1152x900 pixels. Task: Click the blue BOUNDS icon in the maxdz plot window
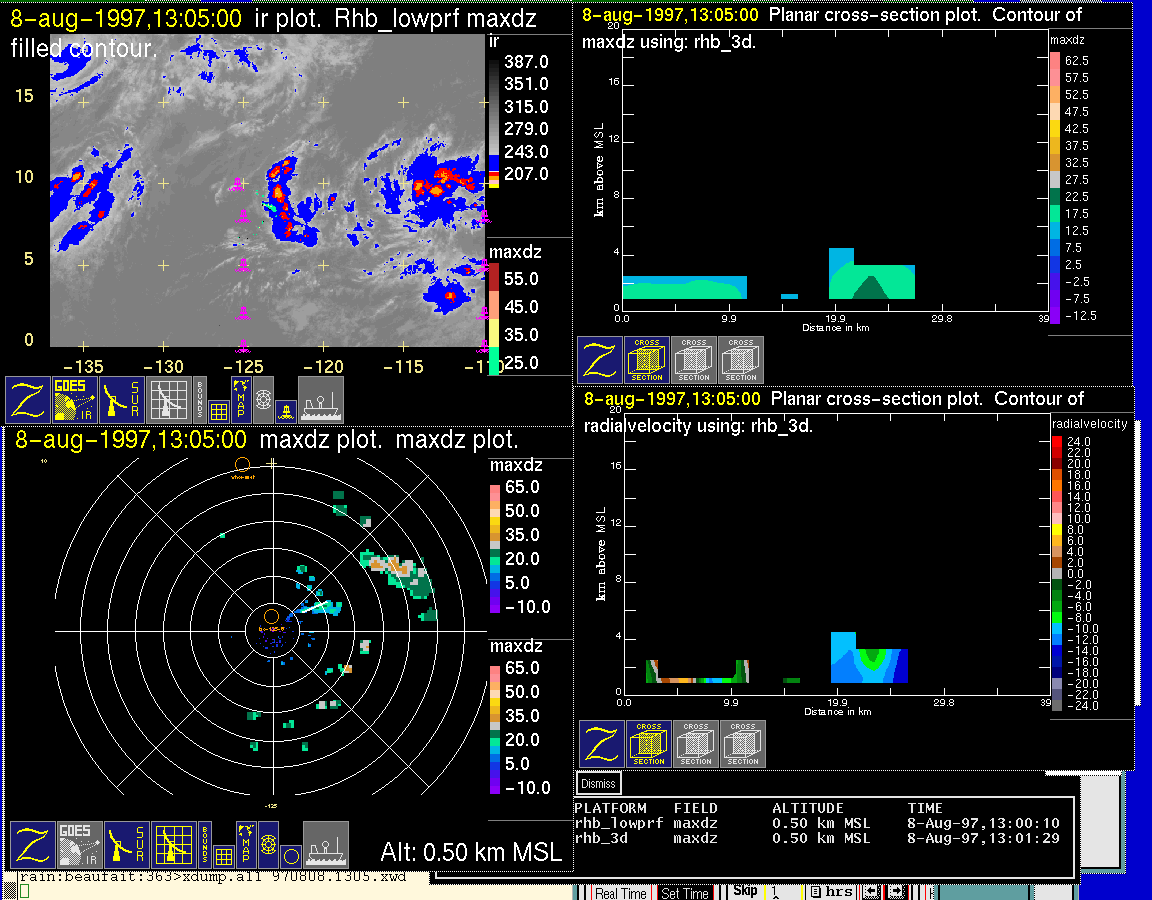click(204, 845)
